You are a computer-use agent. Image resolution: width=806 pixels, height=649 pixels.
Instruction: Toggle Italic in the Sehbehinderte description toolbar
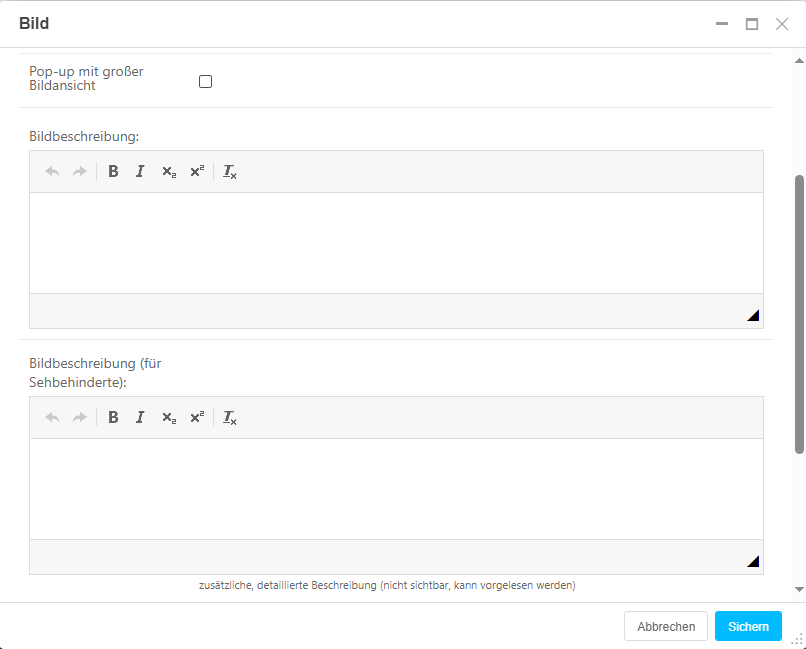[x=140, y=417]
